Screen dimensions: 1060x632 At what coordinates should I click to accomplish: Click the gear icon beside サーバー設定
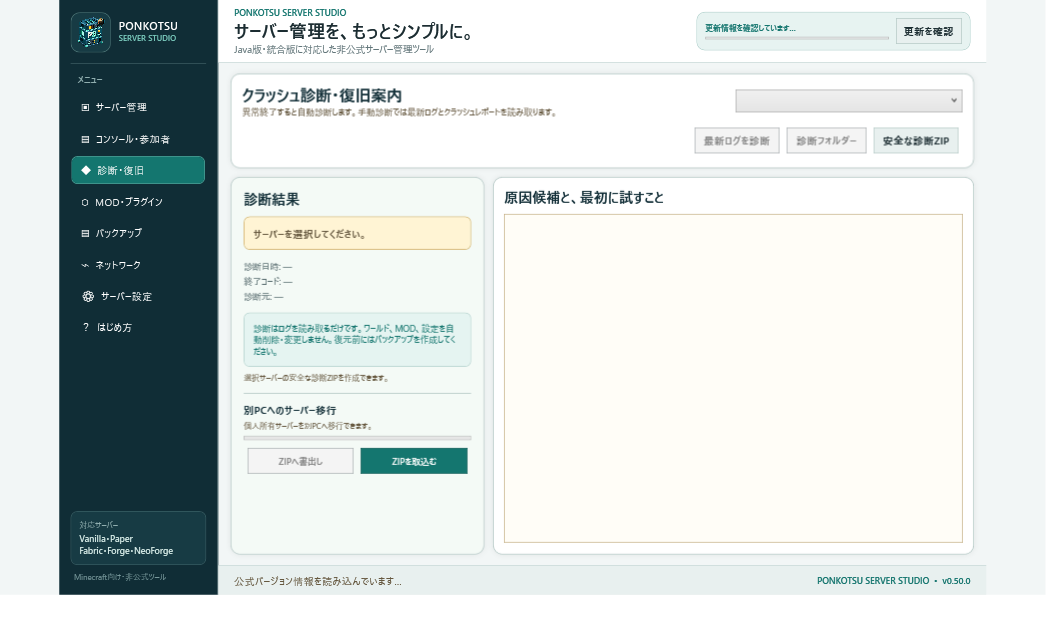point(88,296)
